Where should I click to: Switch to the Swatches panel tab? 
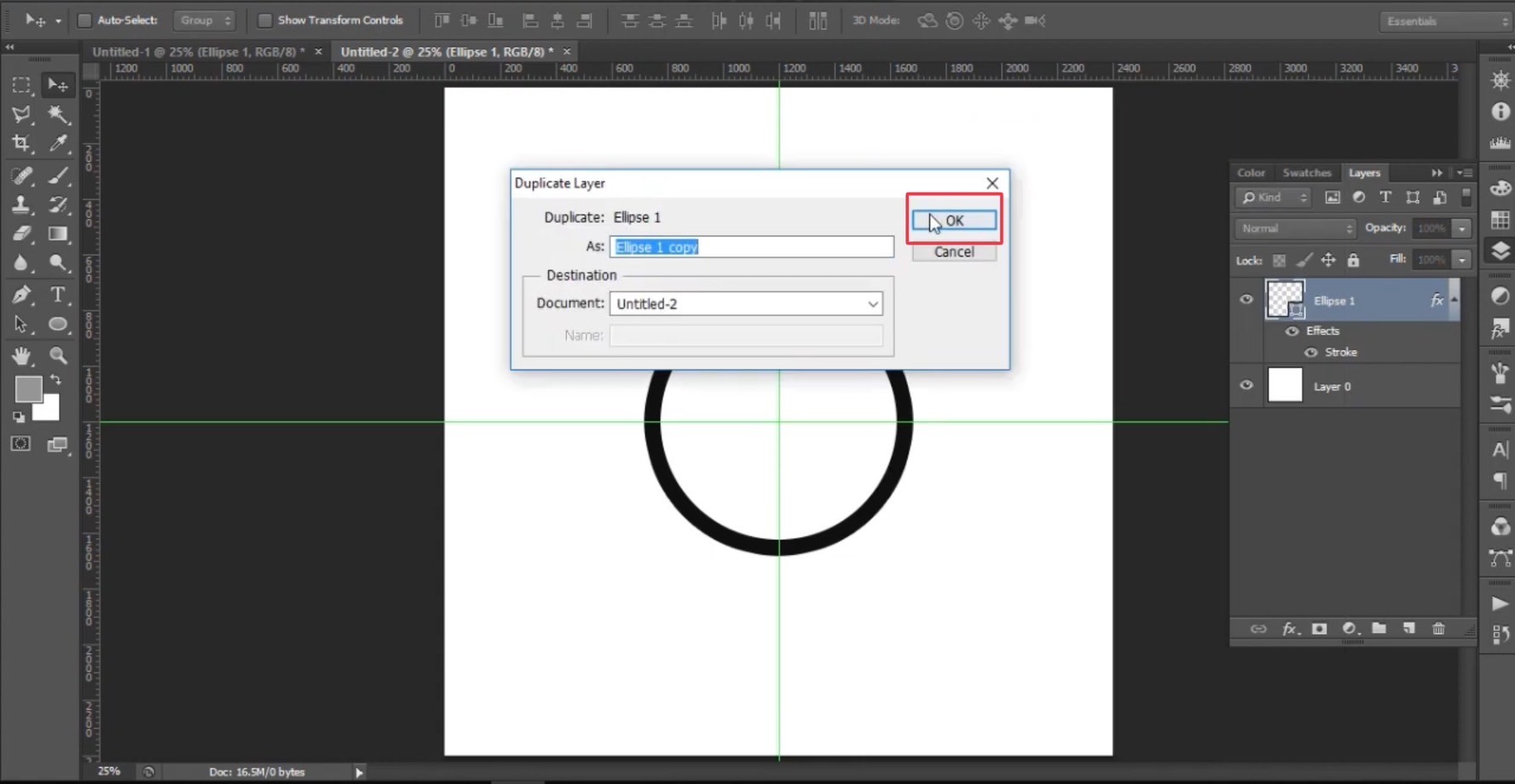1306,173
